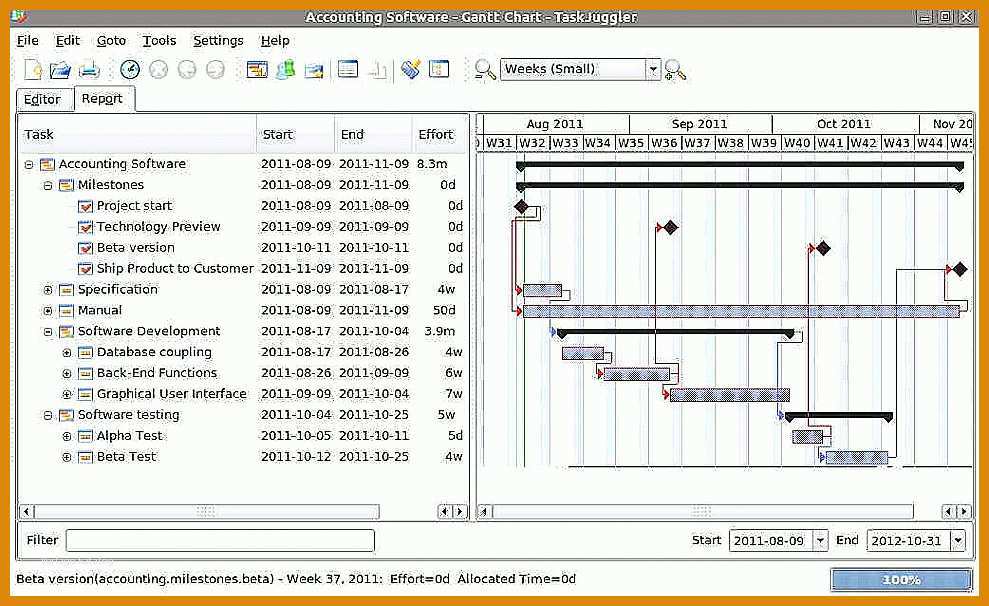This screenshot has height=606, width=989.
Task: Collapse the Accounting Software tree node
Action: point(29,165)
